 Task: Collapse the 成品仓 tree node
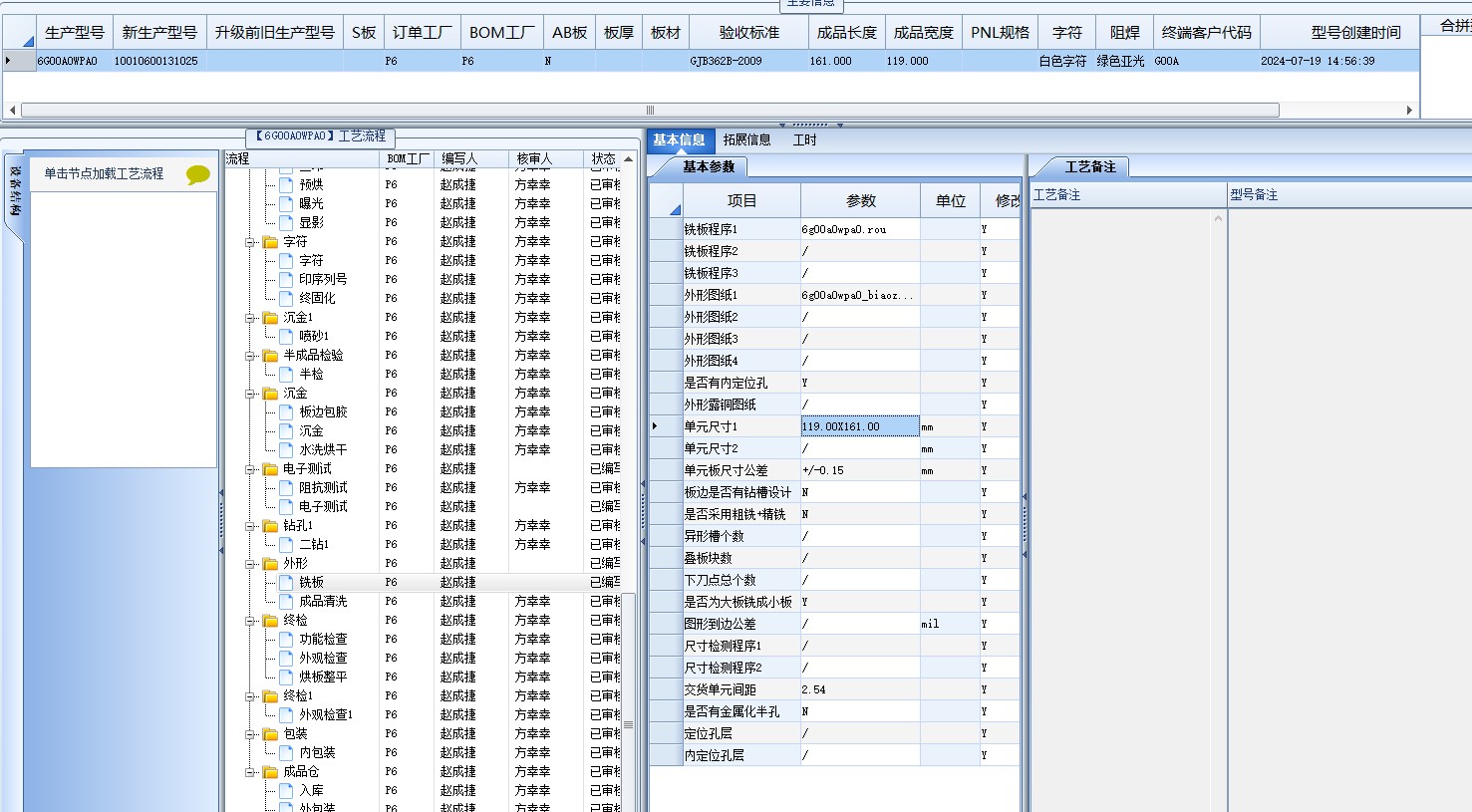point(250,772)
